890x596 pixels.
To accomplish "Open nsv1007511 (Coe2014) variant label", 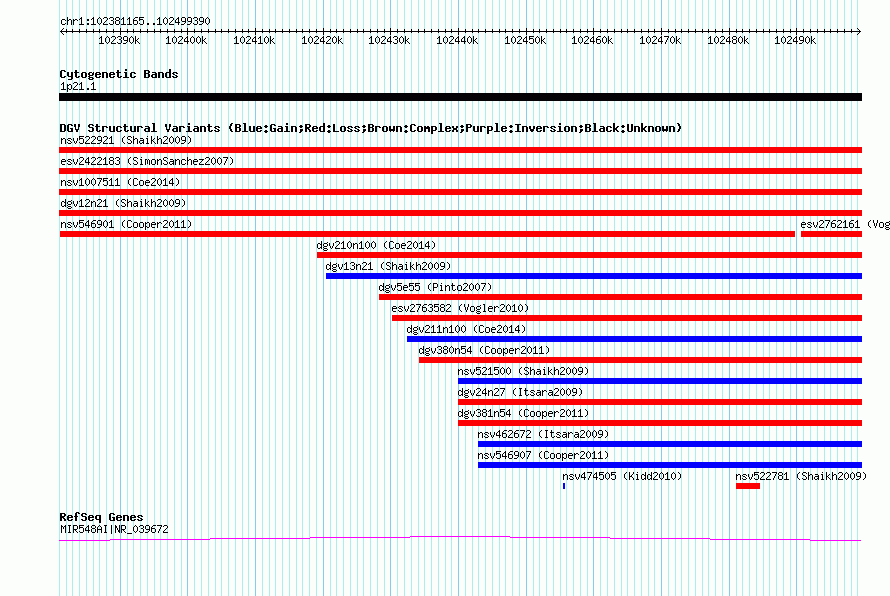I will tap(120, 182).
